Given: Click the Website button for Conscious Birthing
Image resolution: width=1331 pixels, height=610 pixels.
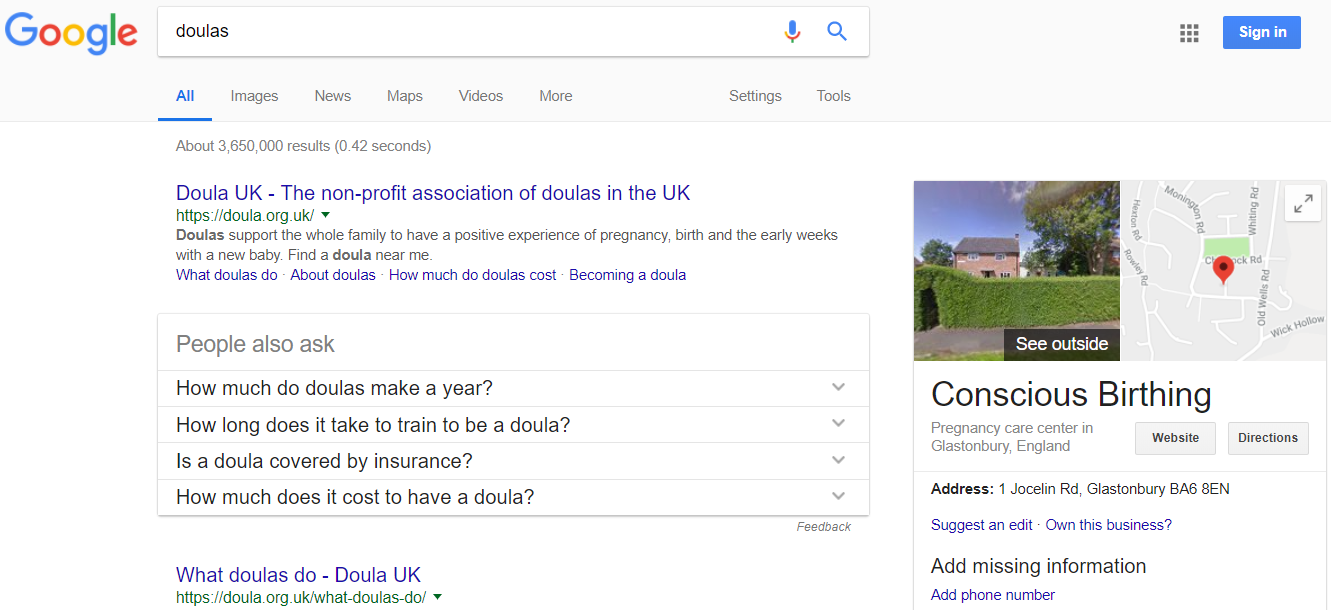Looking at the screenshot, I should tap(1175, 438).
